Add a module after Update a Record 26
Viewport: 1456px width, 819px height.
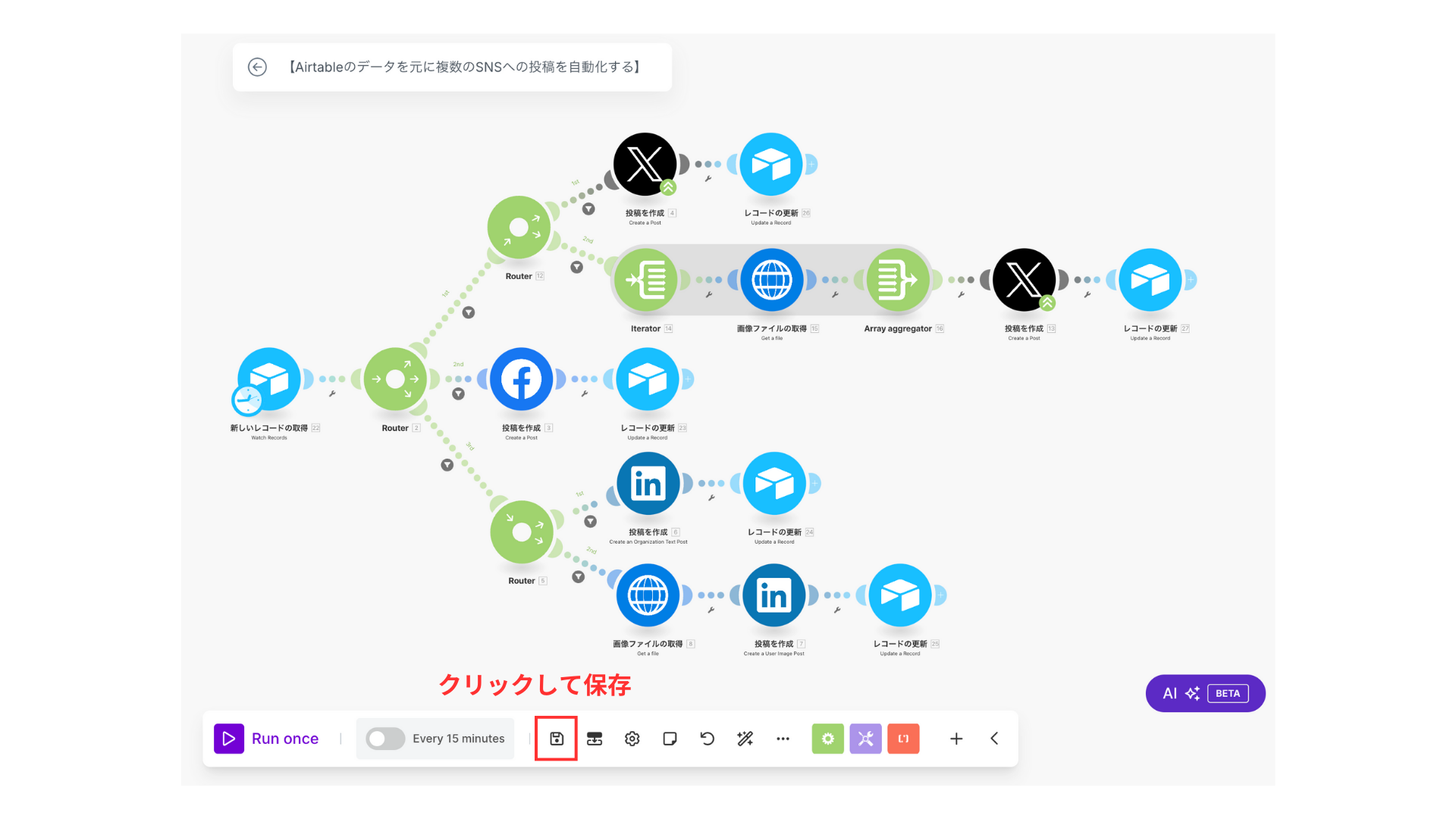tap(811, 164)
